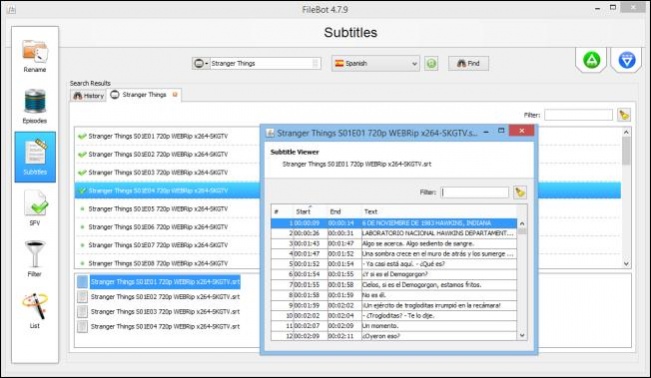Select downloaded S01E03 .srt file
This screenshot has width=651, height=378.
point(165,312)
